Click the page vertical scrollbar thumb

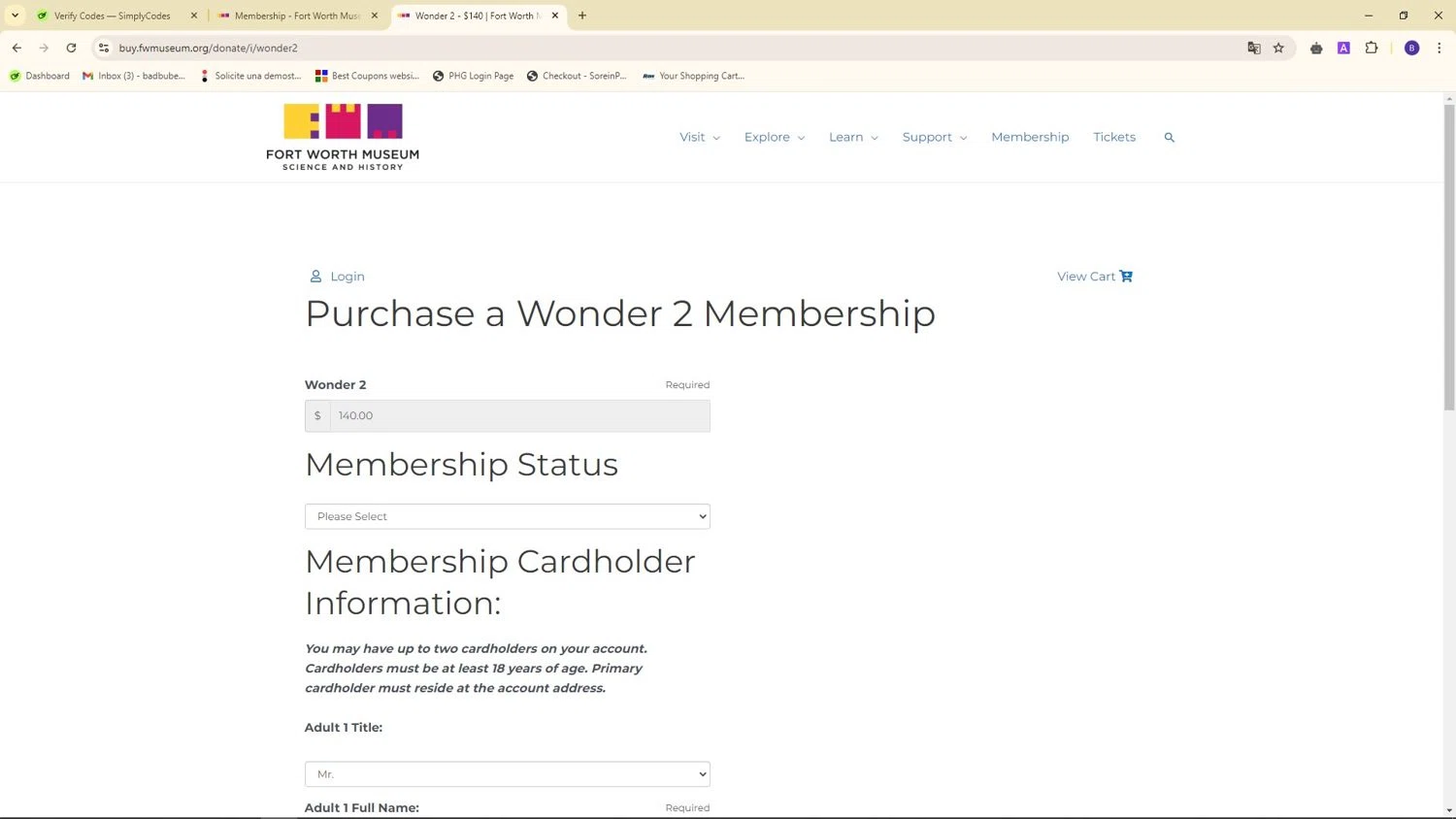tap(1449, 257)
